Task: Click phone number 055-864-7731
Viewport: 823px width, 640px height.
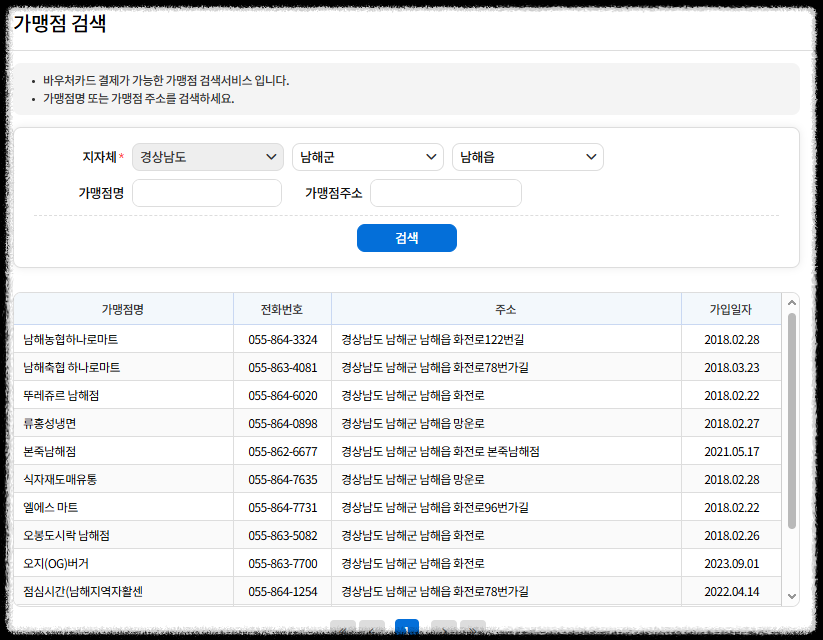Action: coord(283,508)
